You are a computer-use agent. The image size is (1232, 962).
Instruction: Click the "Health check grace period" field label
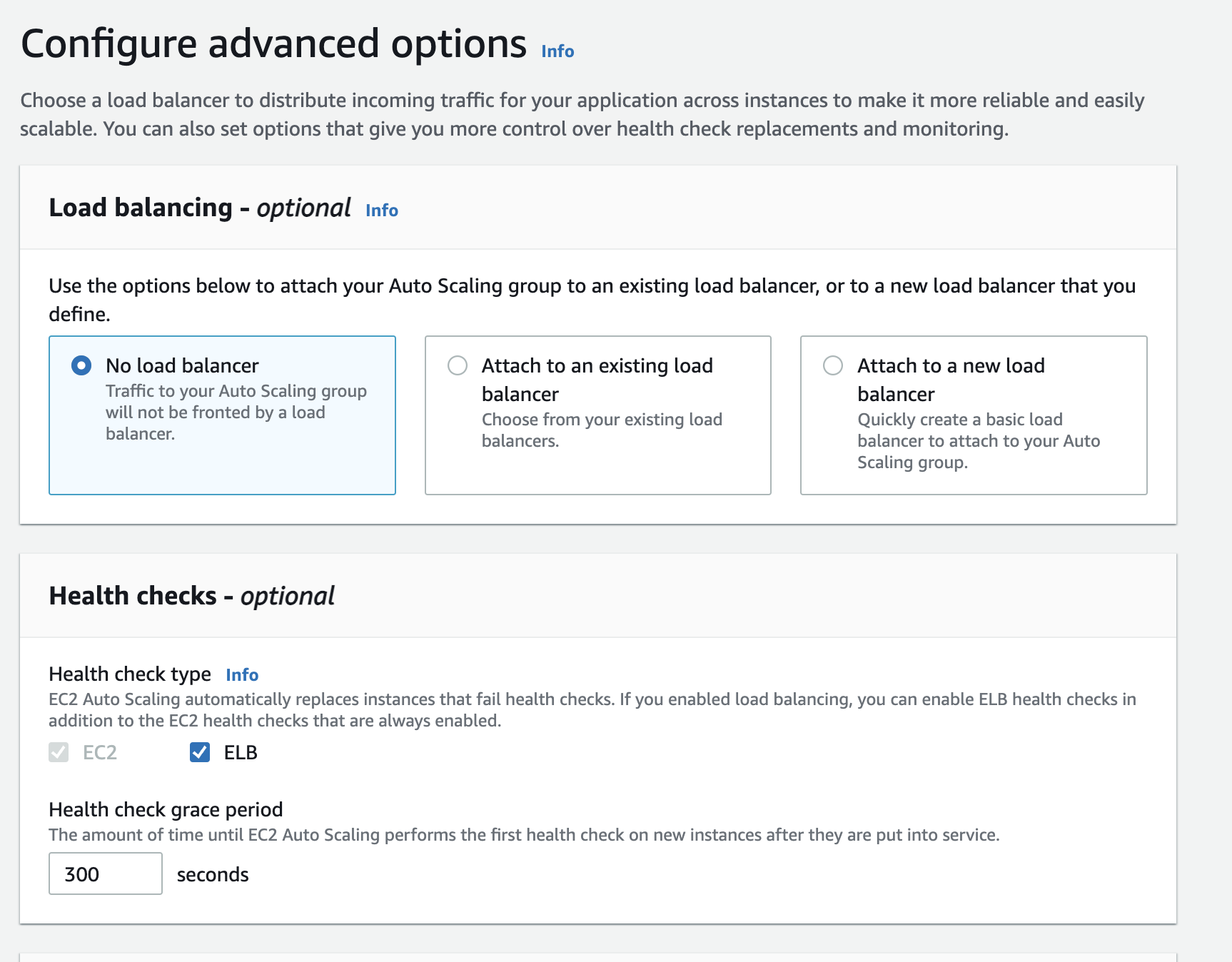pos(166,810)
